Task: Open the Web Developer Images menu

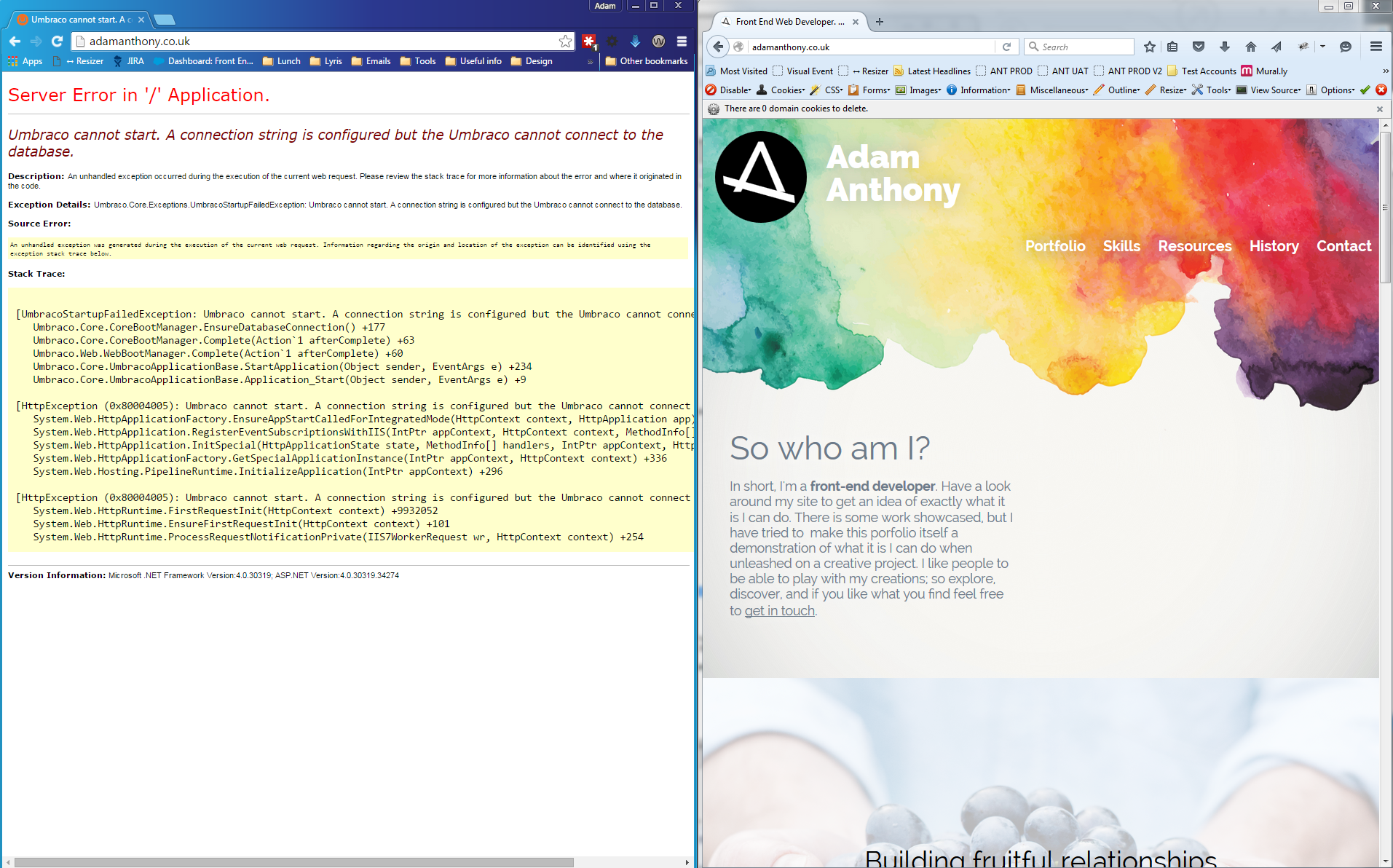Action: click(918, 90)
